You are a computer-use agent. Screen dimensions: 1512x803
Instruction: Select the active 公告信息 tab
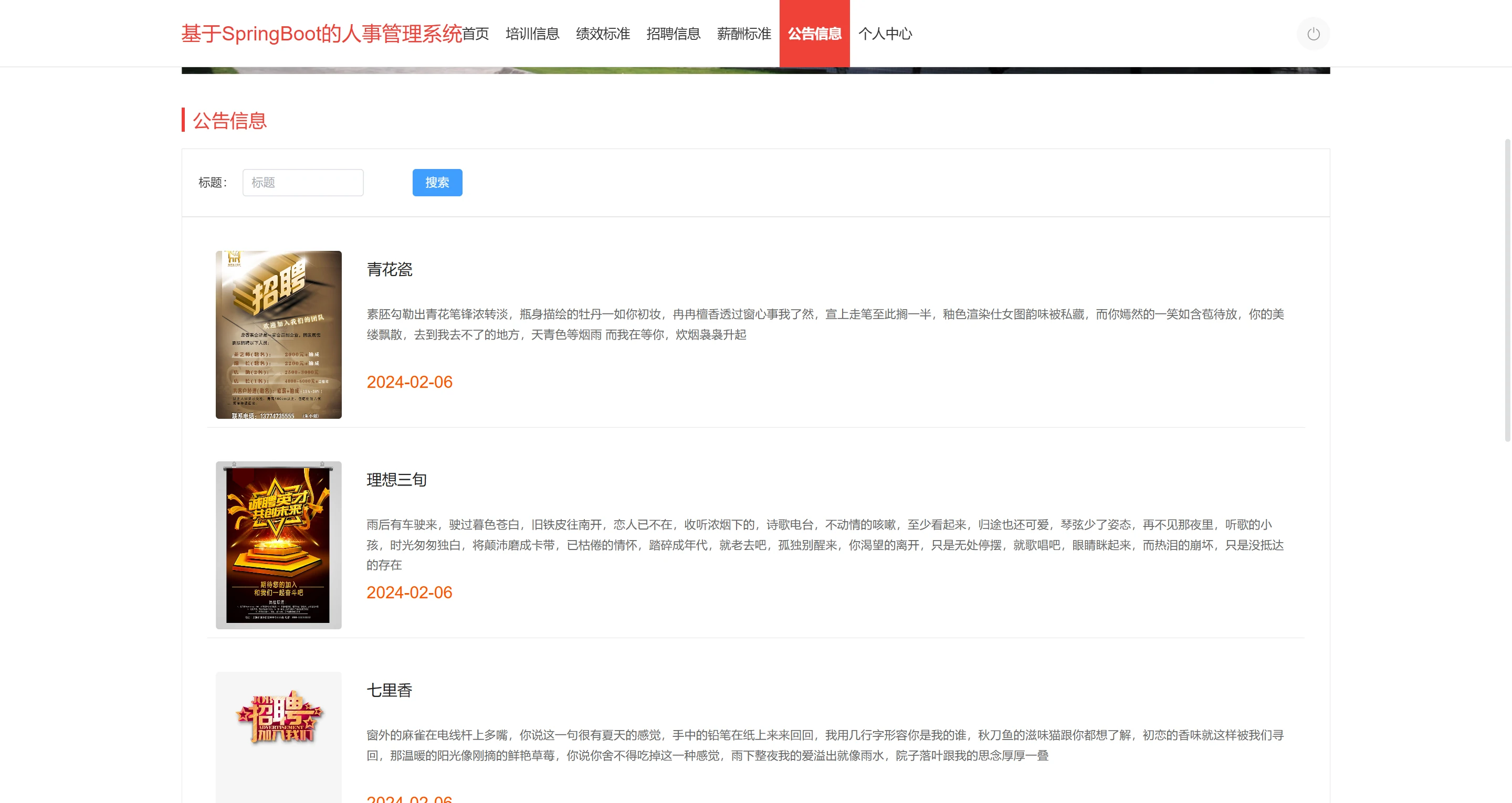[x=814, y=34]
